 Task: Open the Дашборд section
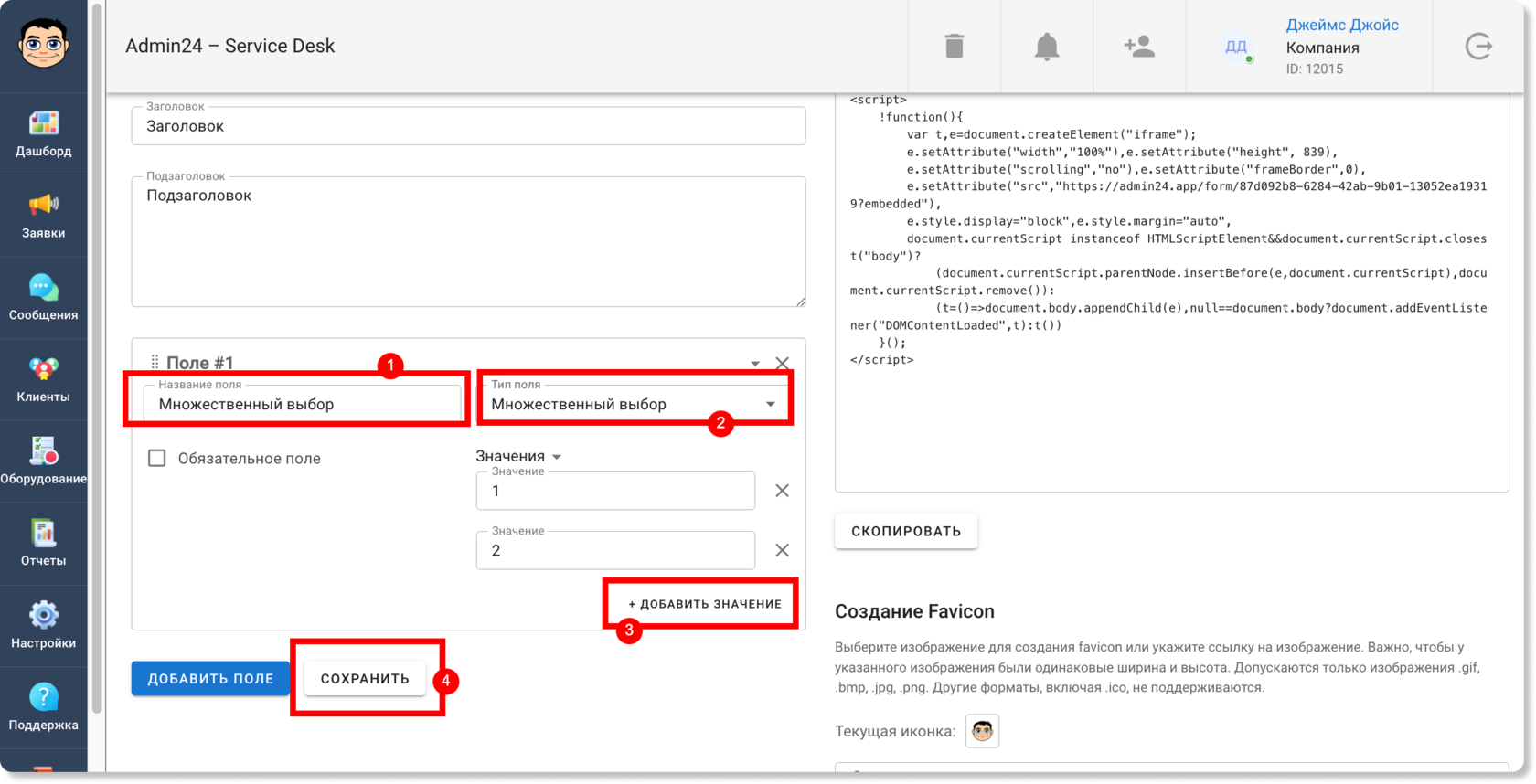43,134
